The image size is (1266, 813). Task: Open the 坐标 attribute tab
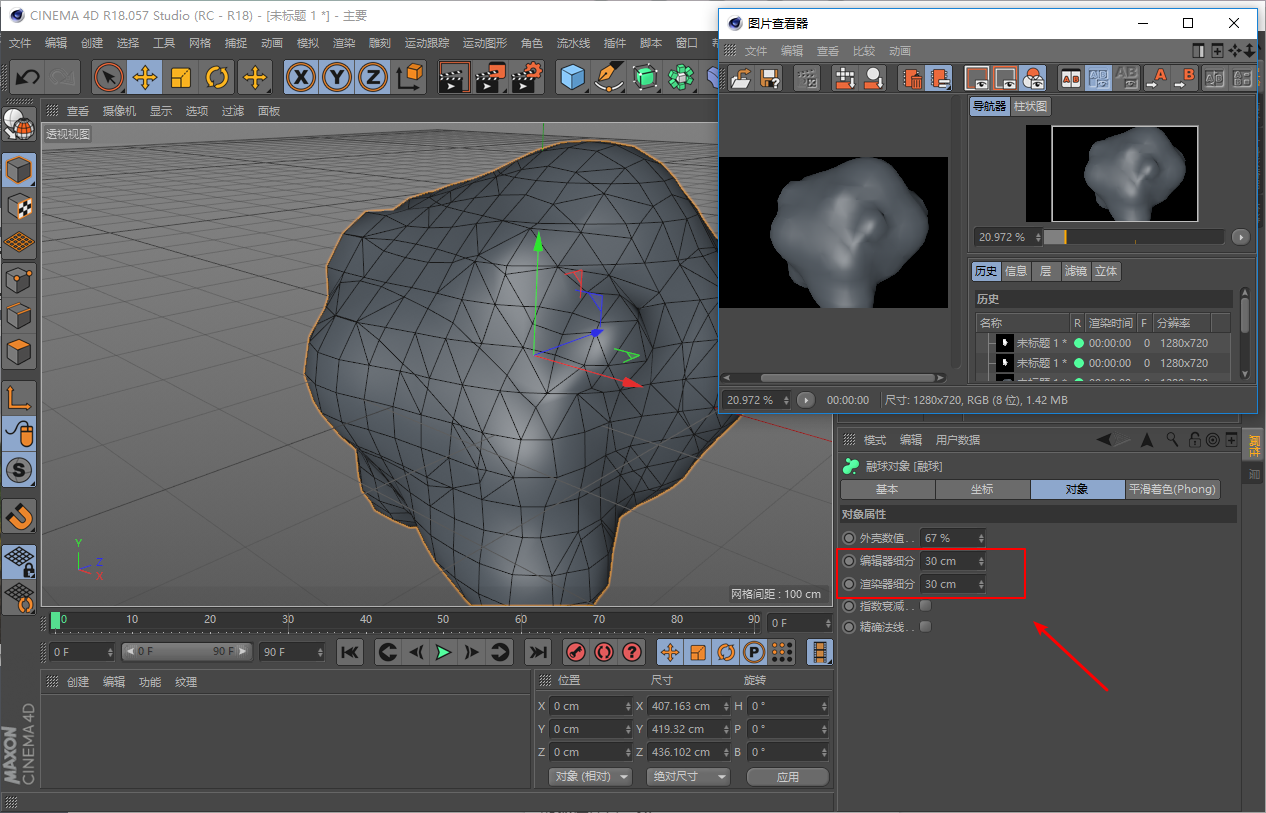982,489
